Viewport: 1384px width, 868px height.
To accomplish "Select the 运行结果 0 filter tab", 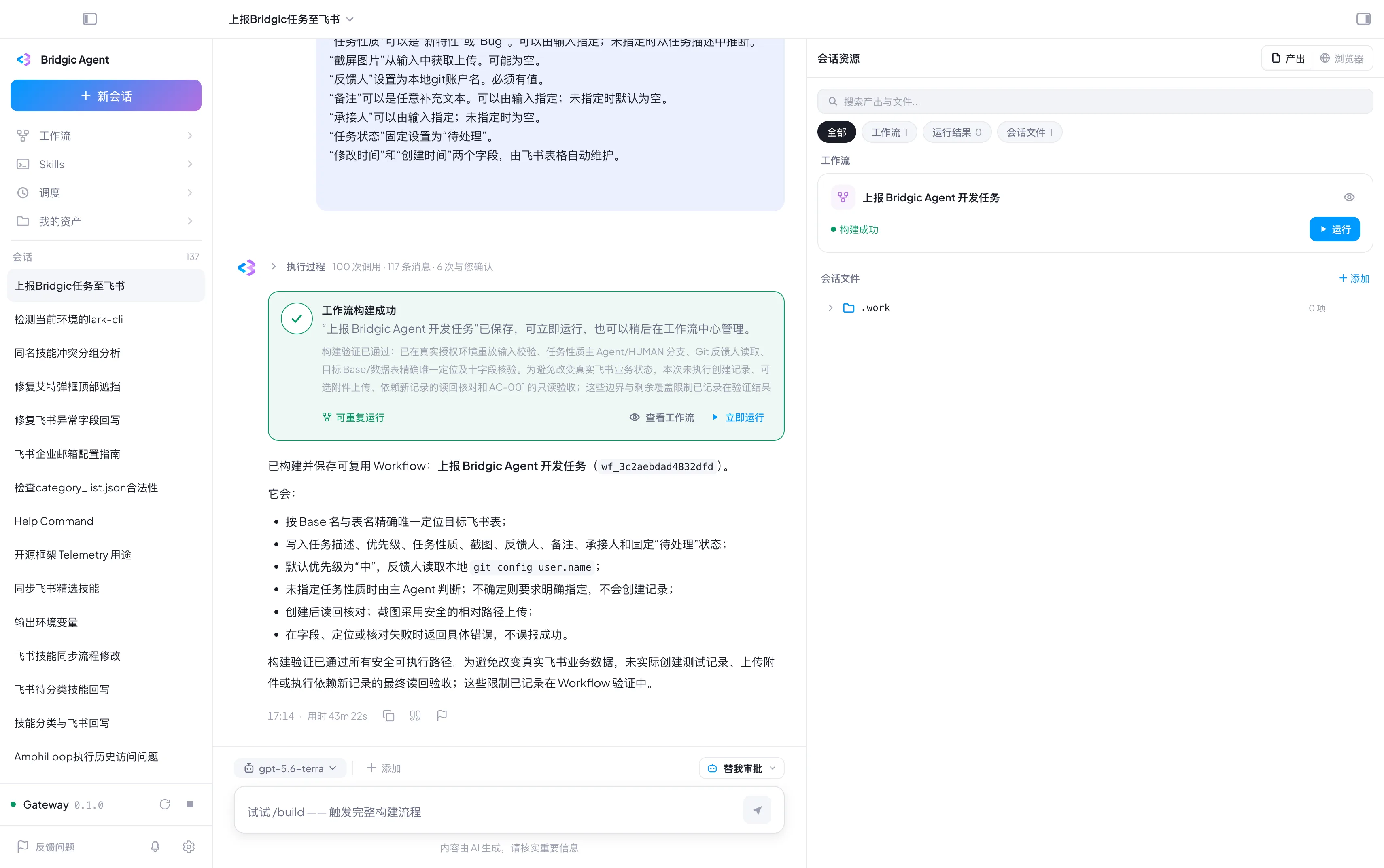I will (x=957, y=133).
